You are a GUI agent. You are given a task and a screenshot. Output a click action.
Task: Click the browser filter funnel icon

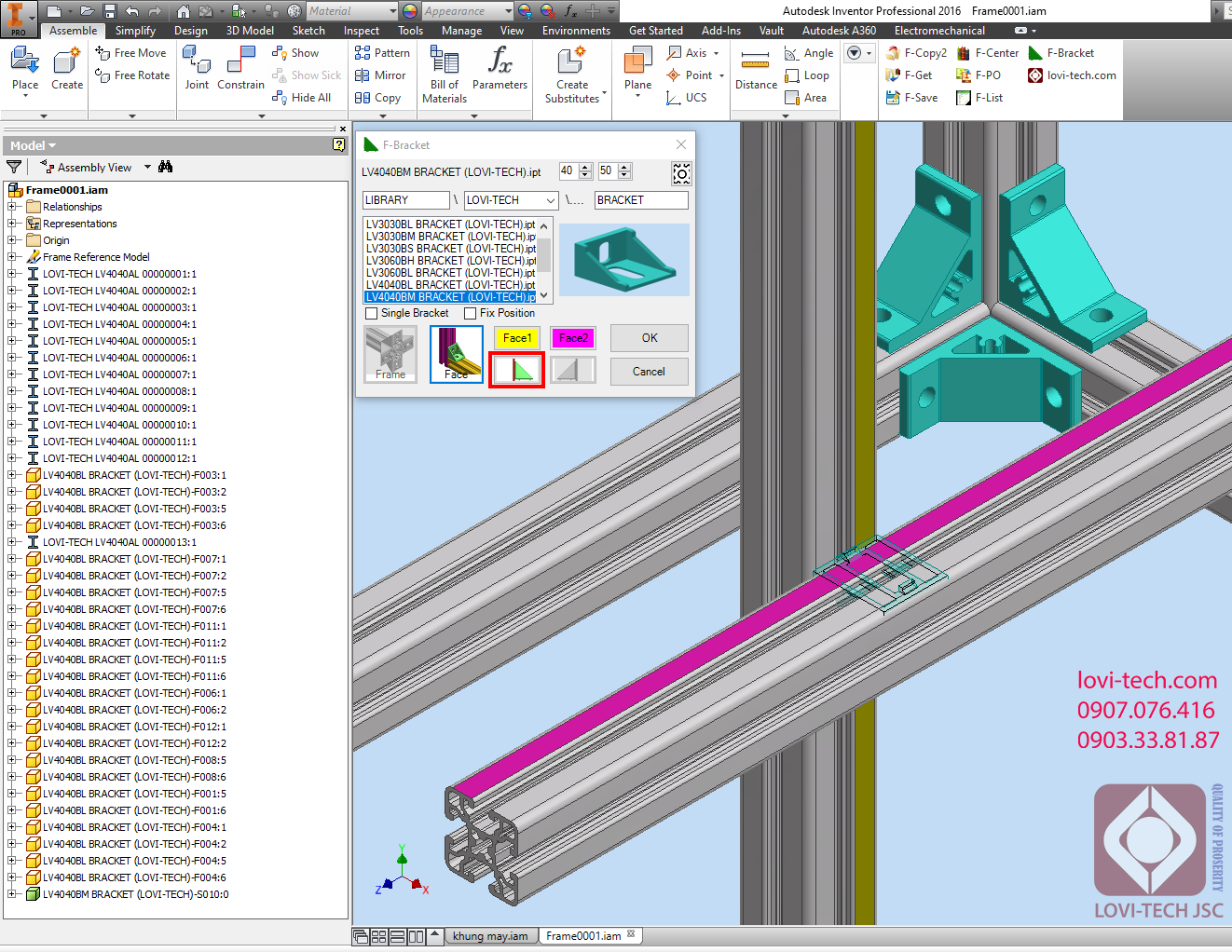click(x=14, y=167)
